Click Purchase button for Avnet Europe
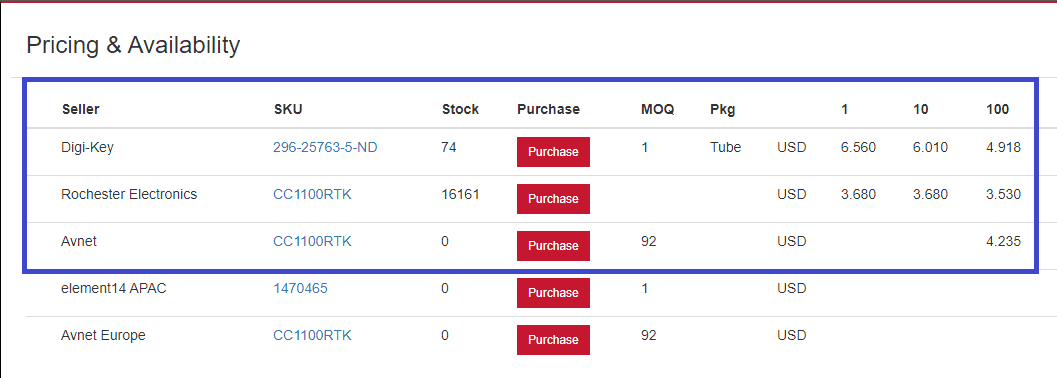This screenshot has height=378, width=1057. [x=553, y=340]
